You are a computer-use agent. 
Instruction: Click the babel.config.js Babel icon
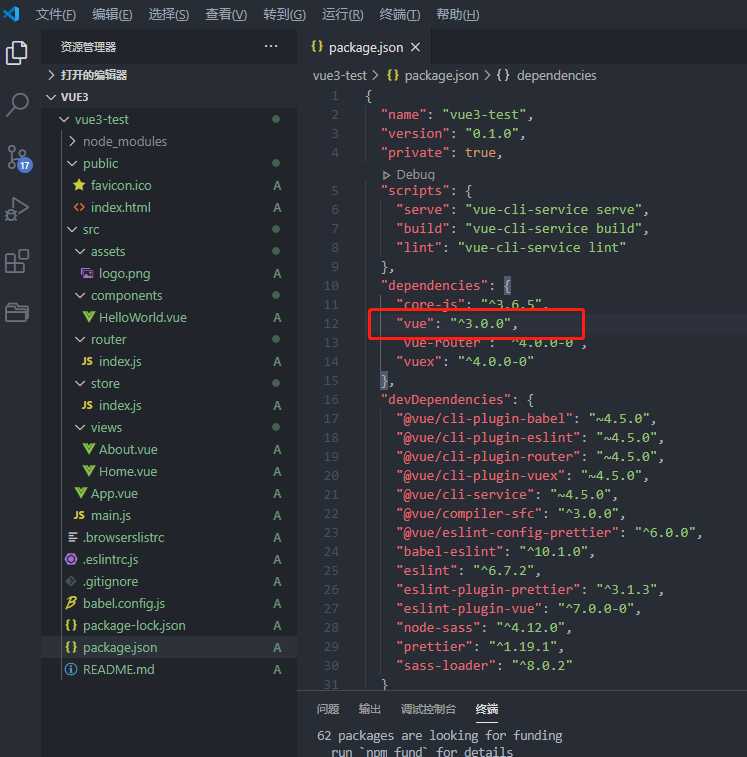pos(71,603)
